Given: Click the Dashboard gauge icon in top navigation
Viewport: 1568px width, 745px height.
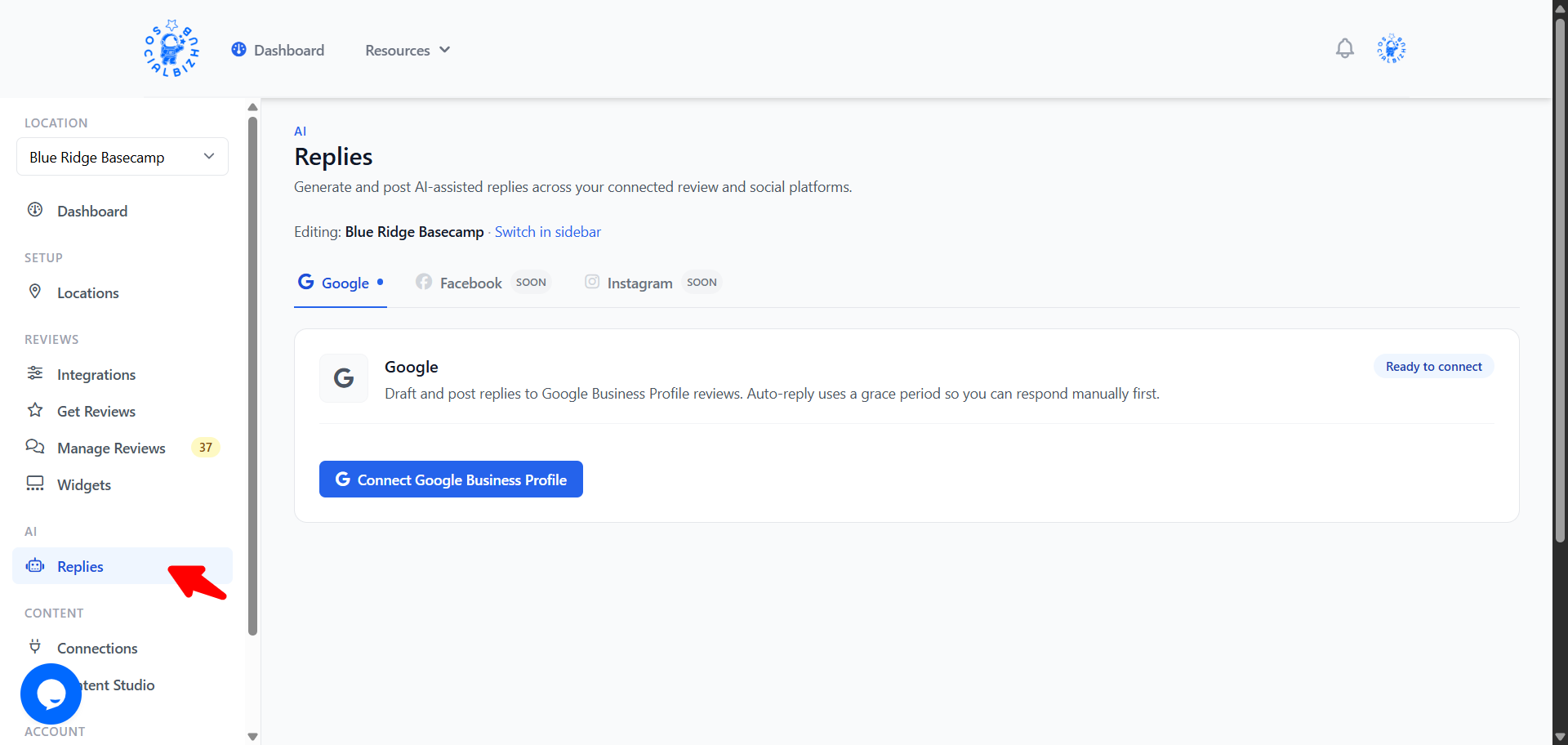Looking at the screenshot, I should 238,50.
